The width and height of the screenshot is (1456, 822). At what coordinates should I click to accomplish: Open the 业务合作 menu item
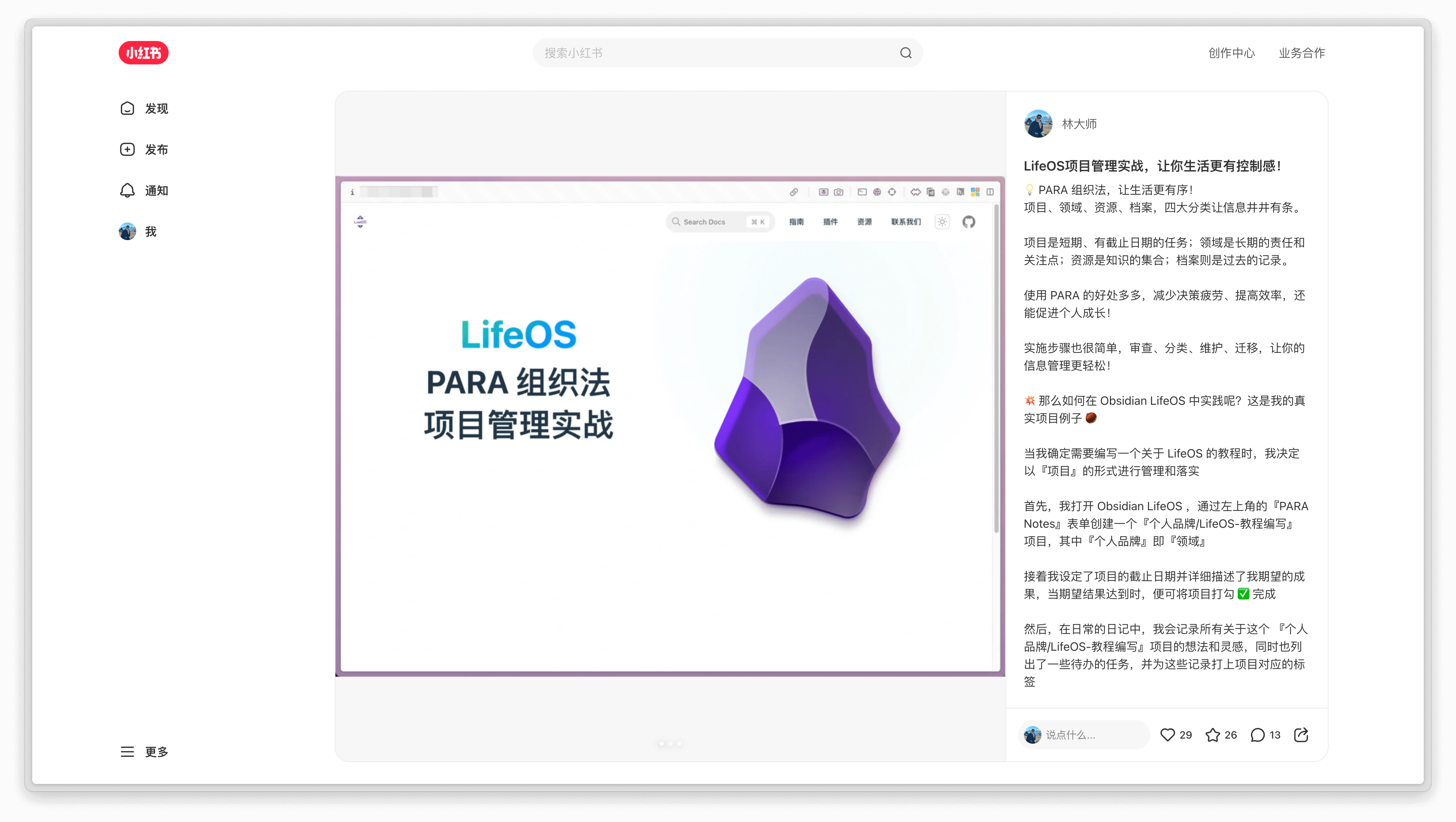(1301, 53)
